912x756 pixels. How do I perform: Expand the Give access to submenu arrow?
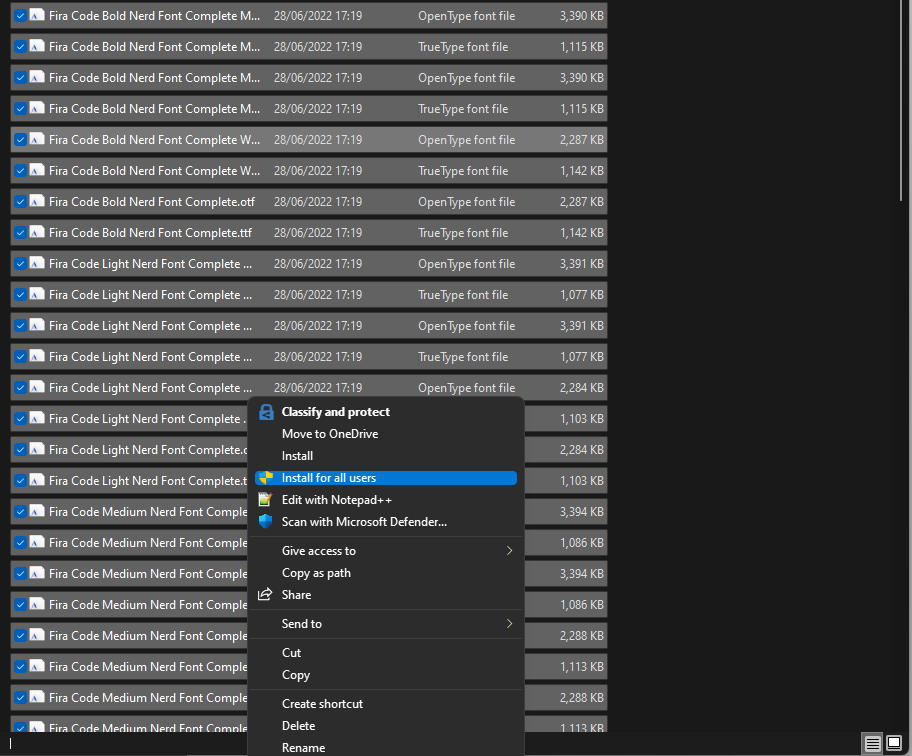click(x=510, y=550)
